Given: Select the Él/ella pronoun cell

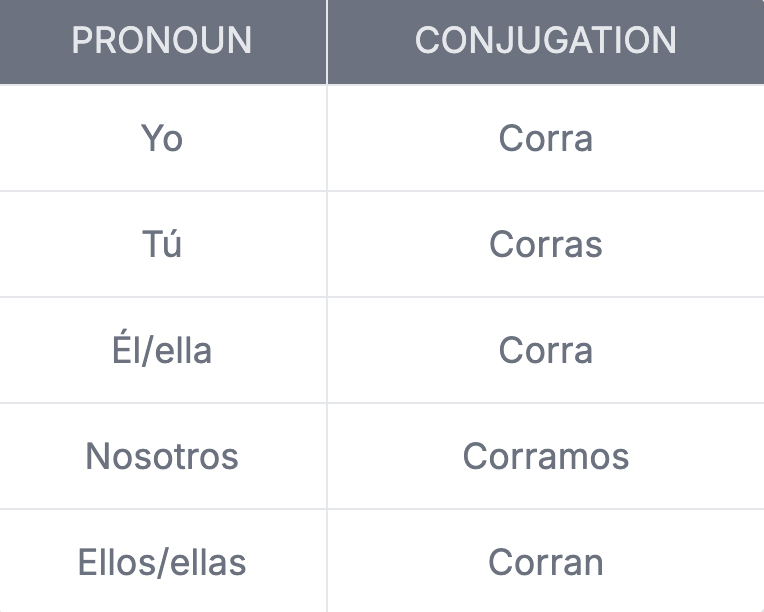Looking at the screenshot, I should [x=163, y=350].
